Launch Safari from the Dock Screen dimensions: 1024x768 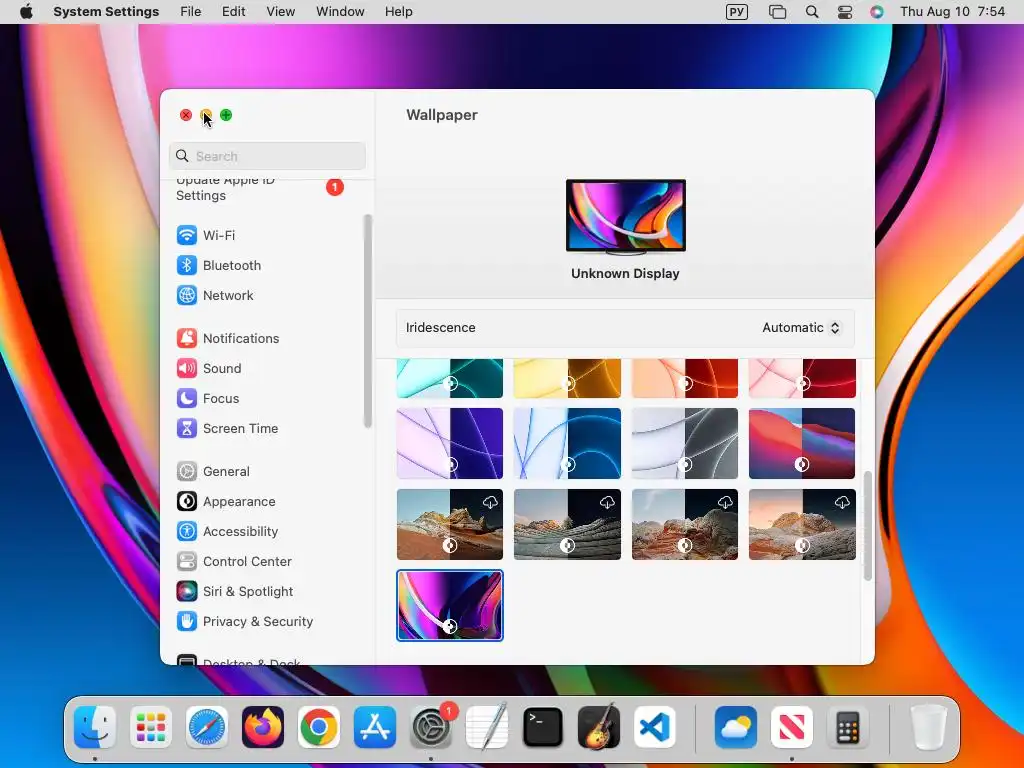(x=207, y=727)
